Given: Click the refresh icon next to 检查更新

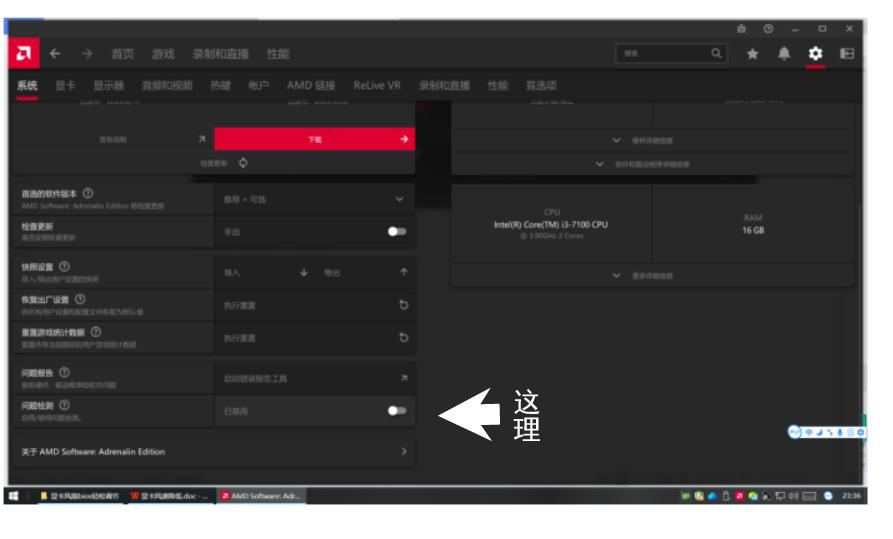Looking at the screenshot, I should pyautogui.click(x=243, y=163).
